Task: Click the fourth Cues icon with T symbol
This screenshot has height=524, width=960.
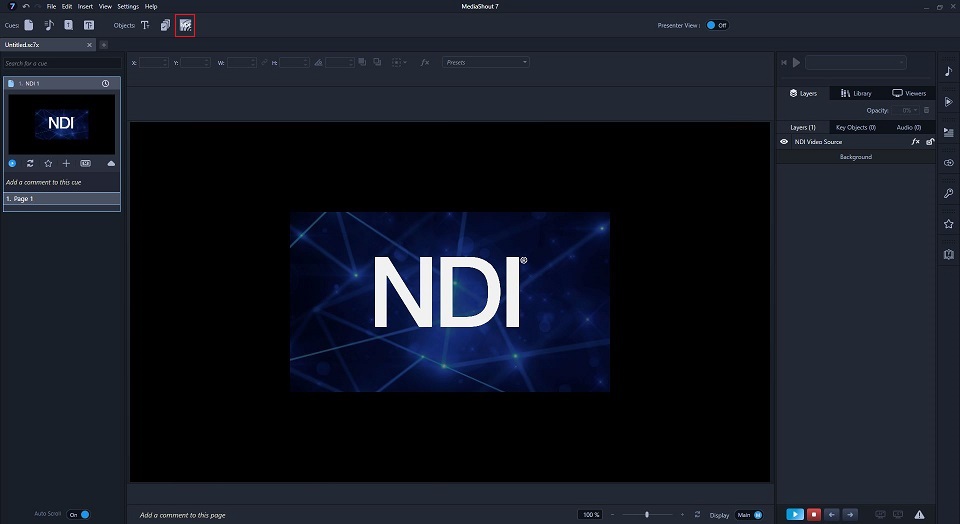Action: (x=89, y=25)
